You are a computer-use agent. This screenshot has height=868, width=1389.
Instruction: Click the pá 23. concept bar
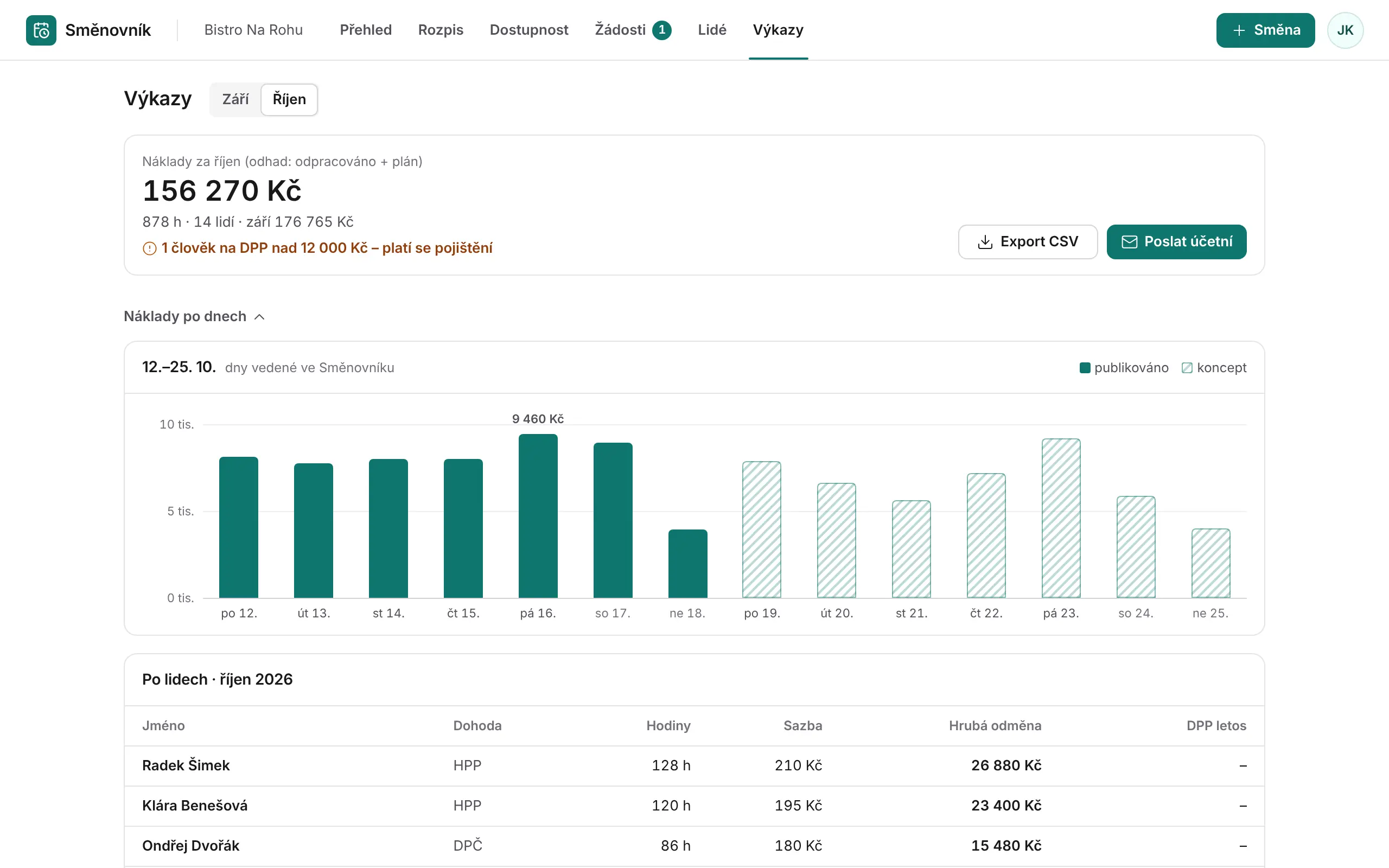click(1061, 519)
